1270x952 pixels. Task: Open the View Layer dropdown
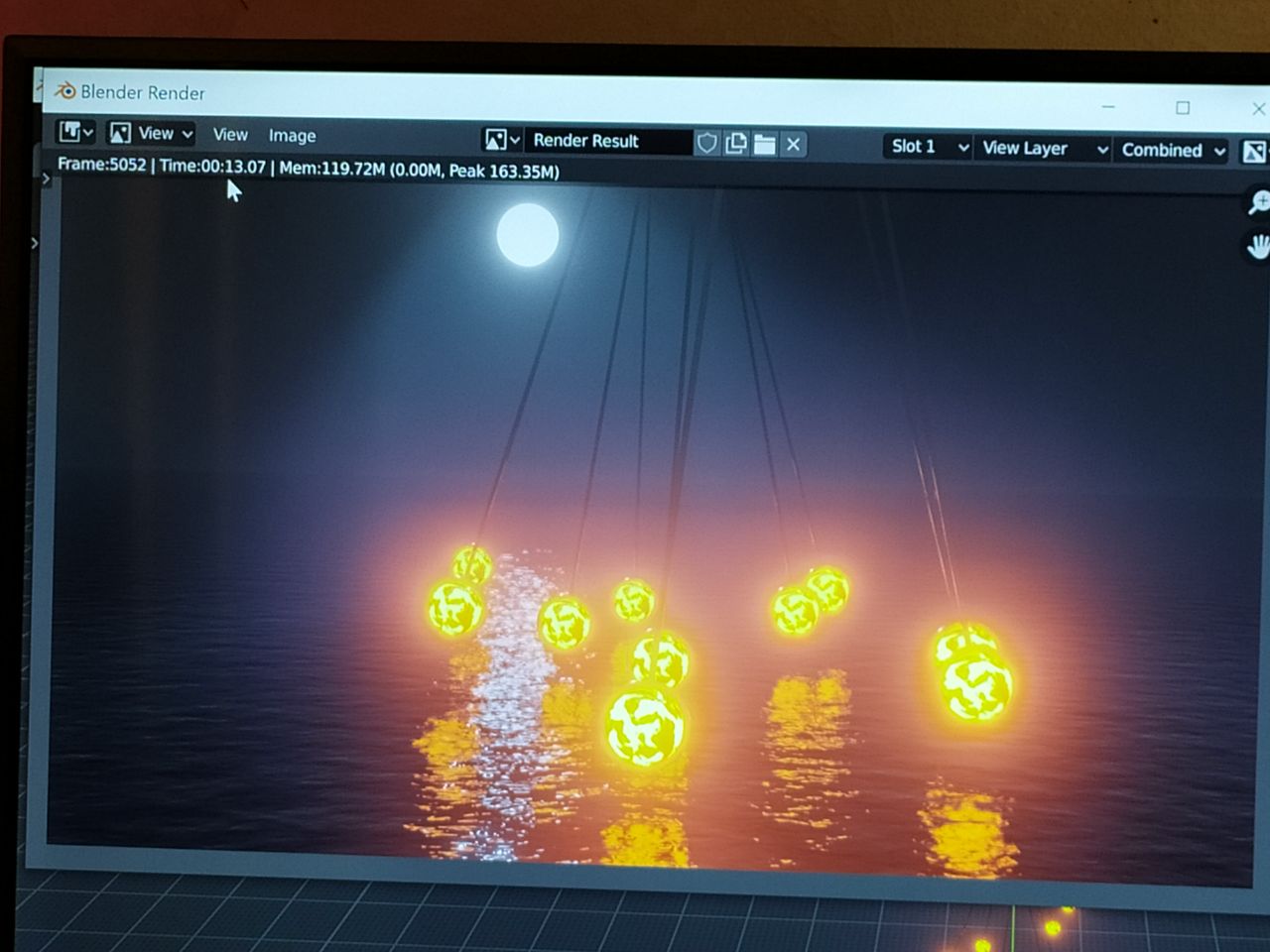click(1044, 149)
